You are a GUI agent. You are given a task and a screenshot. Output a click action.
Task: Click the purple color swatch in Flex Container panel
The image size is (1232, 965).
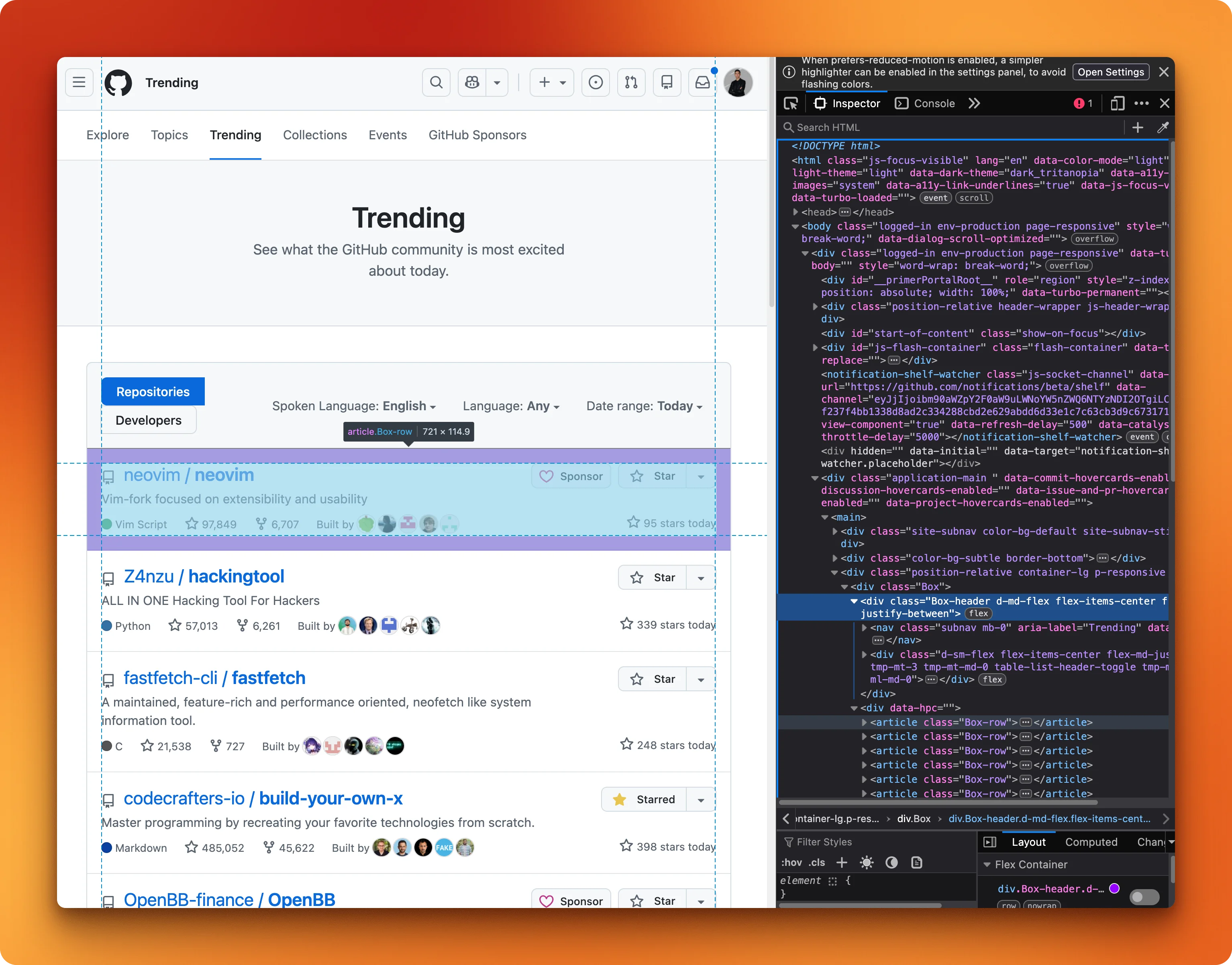(1114, 889)
